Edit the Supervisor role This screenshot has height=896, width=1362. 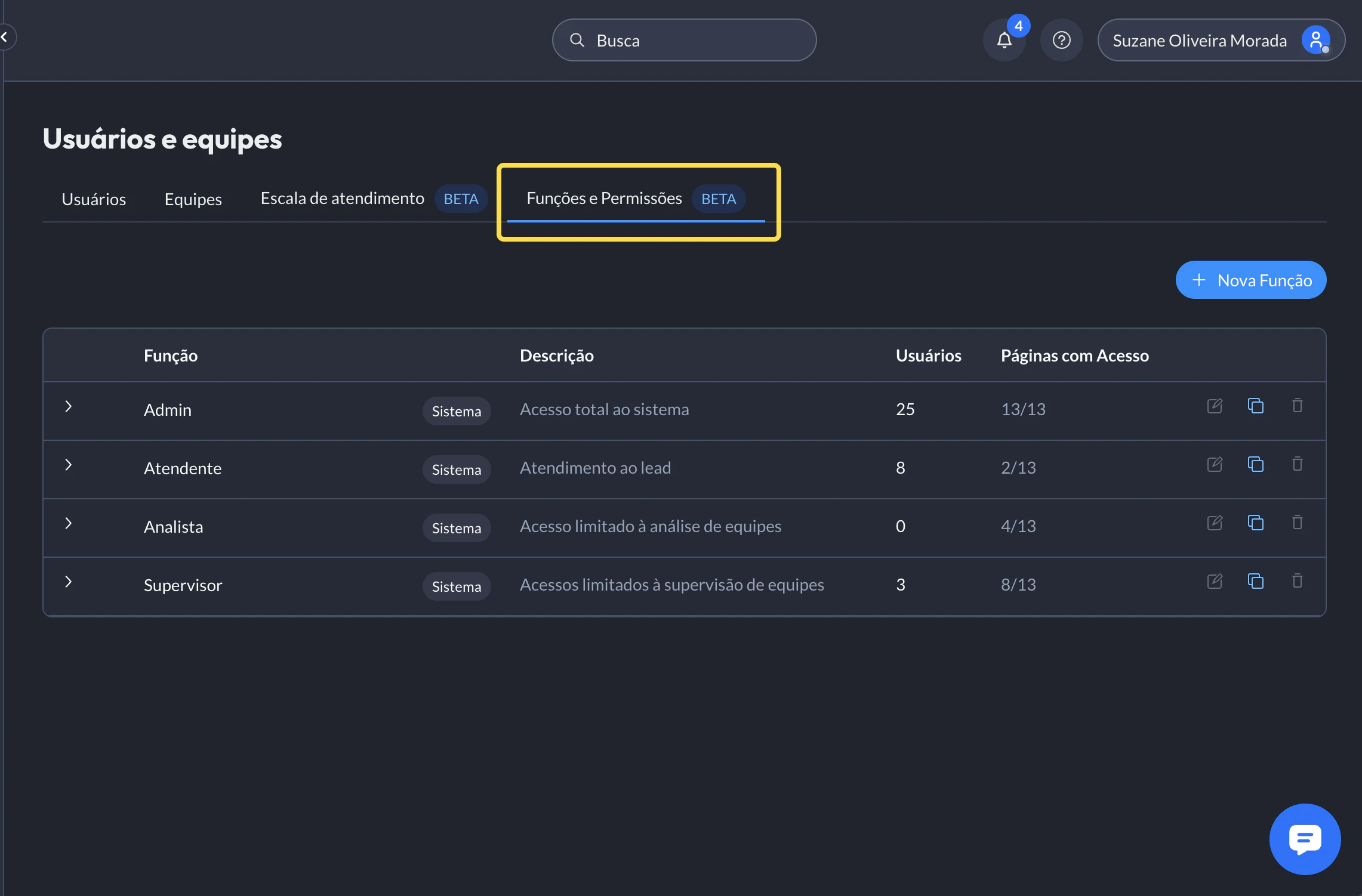1215,582
